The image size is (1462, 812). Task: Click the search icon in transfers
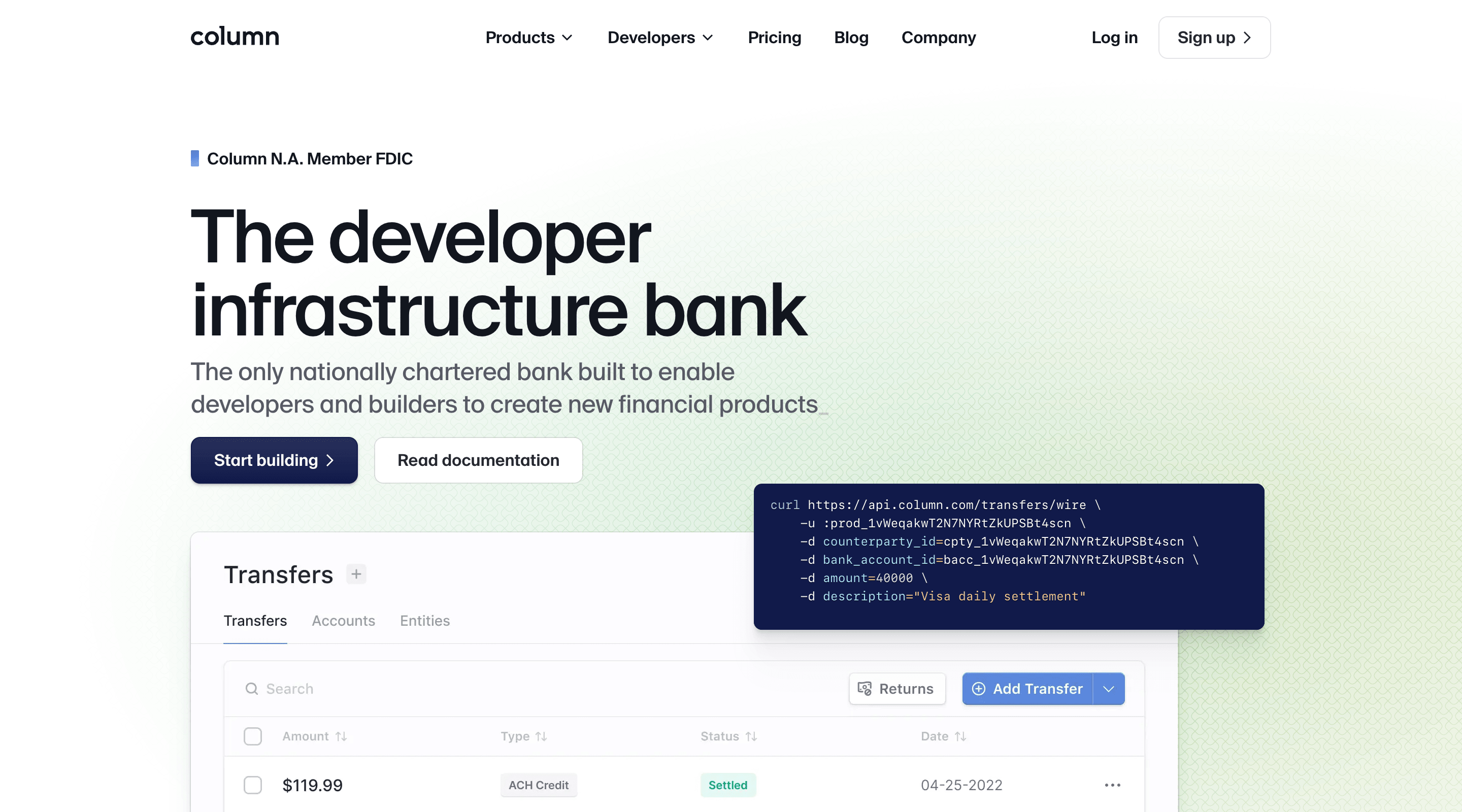[252, 688]
